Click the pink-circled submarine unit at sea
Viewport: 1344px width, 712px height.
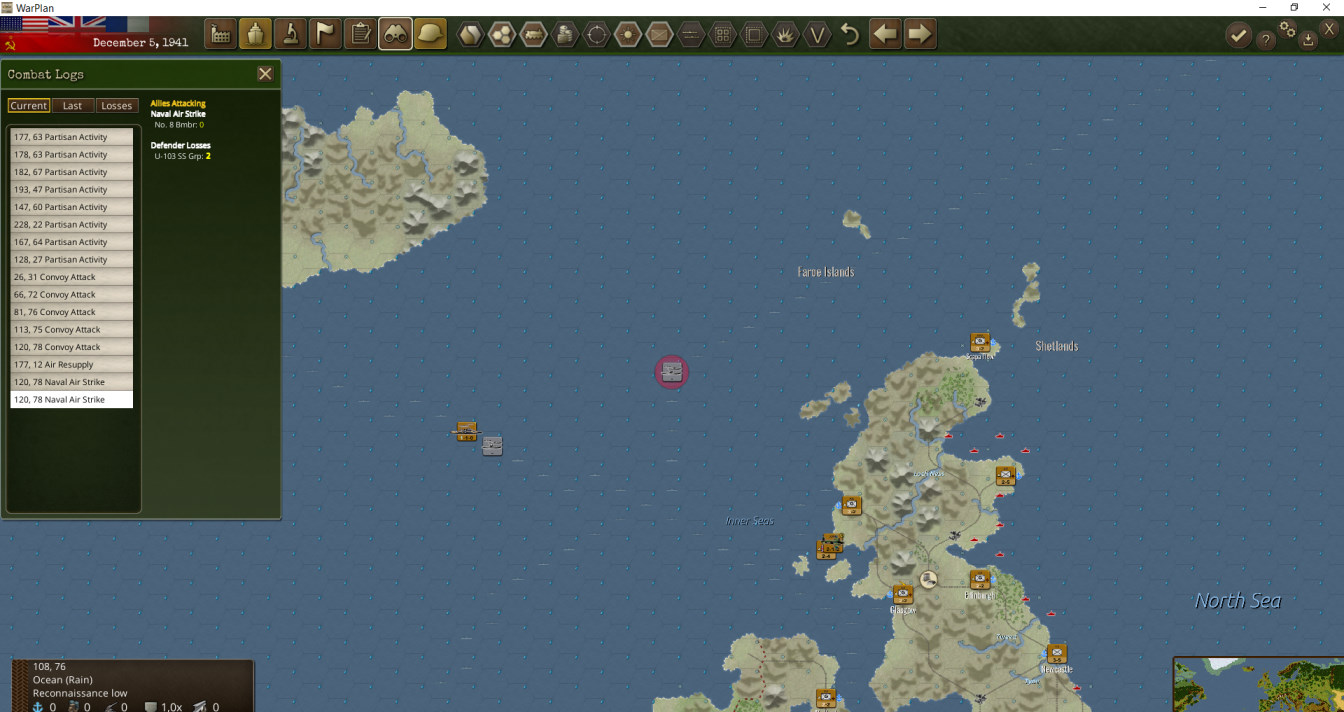(x=672, y=372)
